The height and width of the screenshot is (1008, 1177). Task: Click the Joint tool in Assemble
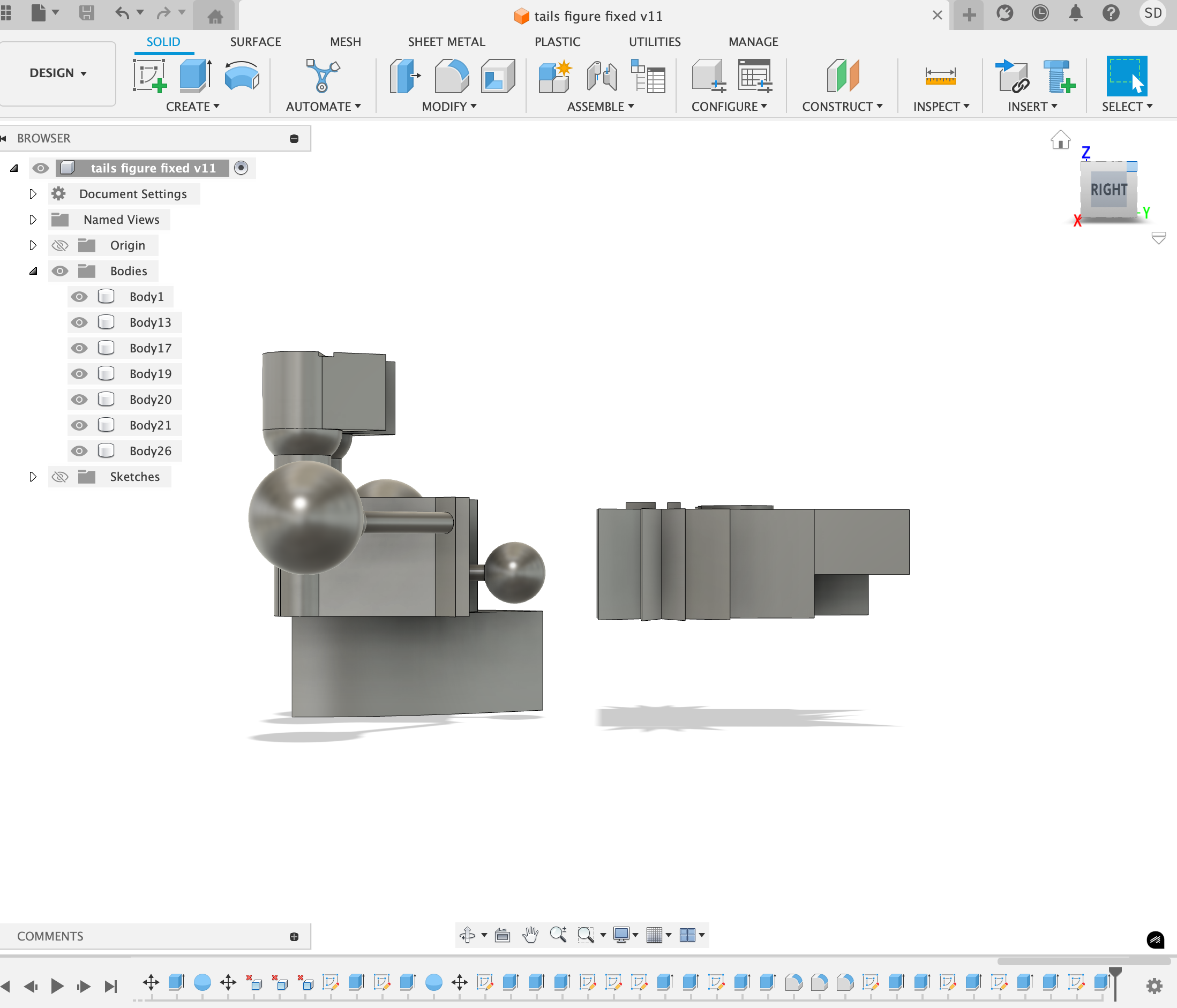click(601, 76)
